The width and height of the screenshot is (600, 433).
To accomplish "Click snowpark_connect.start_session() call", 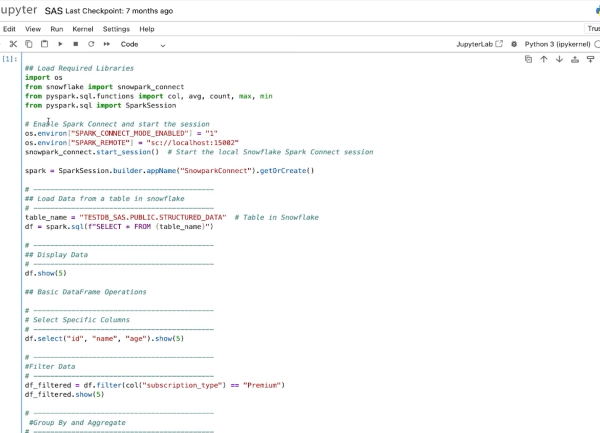I will [x=92, y=152].
